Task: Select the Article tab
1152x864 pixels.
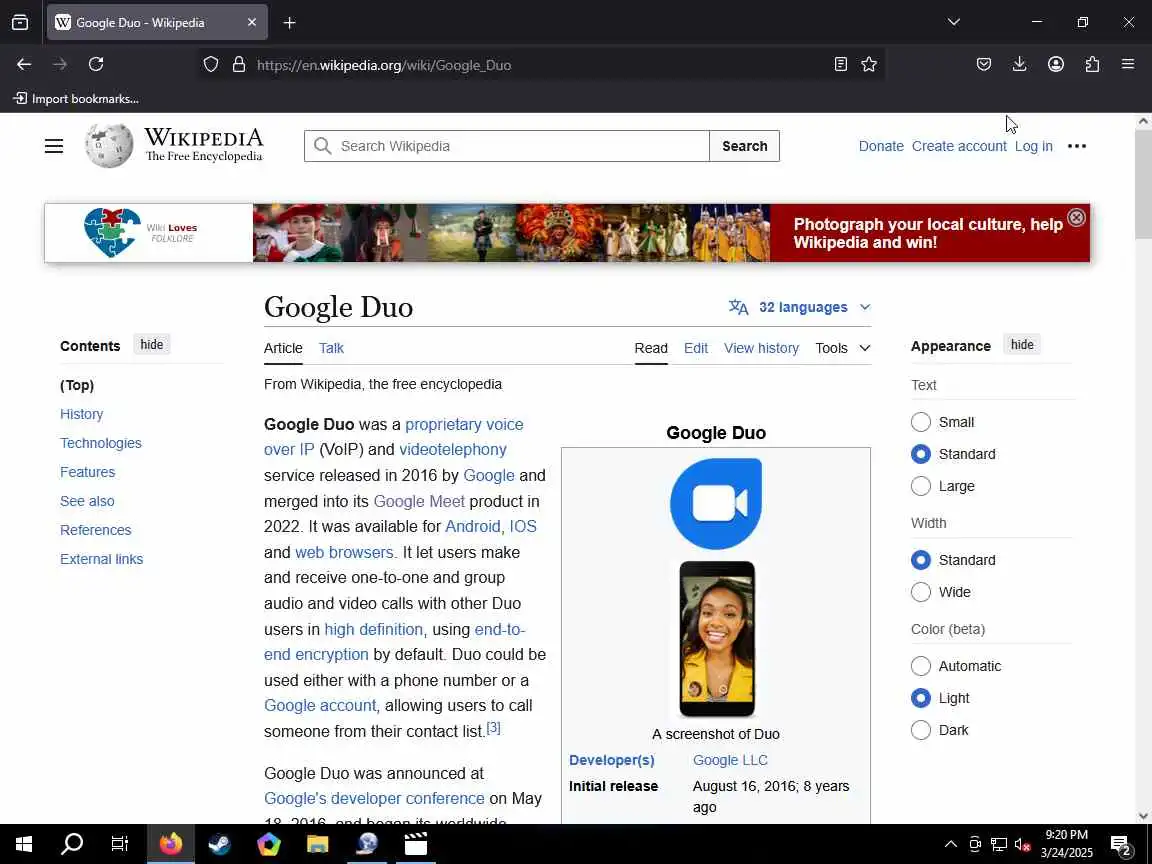Action: pos(283,348)
